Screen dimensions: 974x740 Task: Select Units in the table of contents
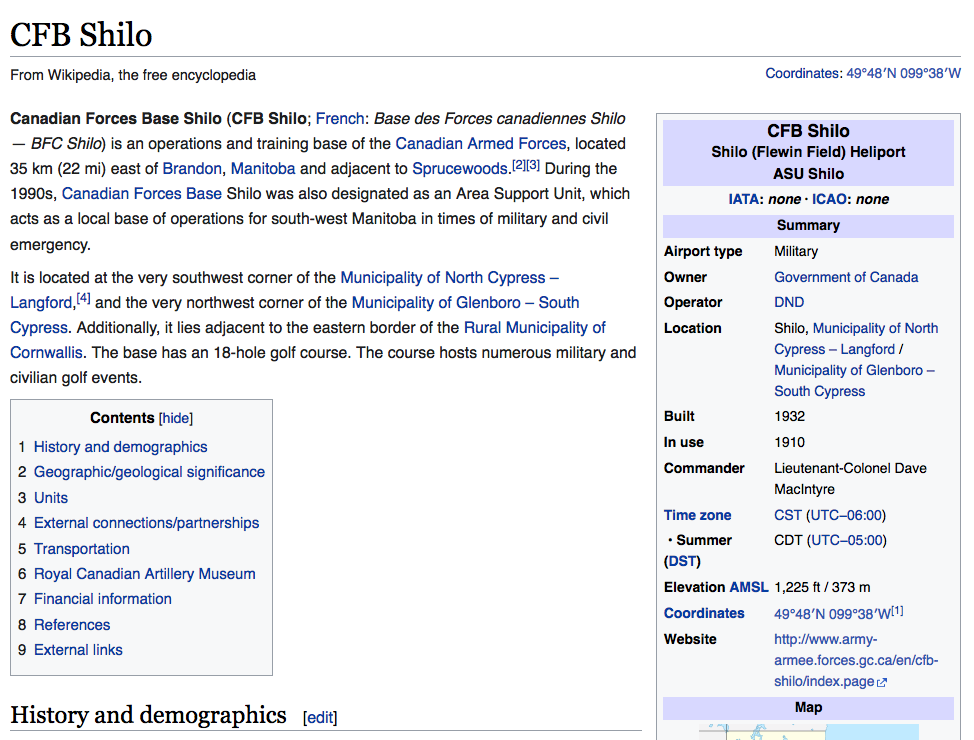tap(51, 498)
